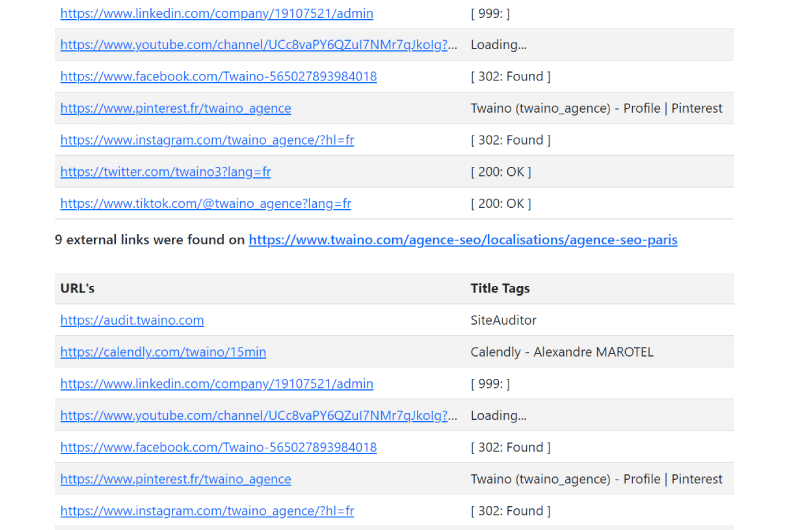Open the Pinterest twaino_agence link above the Twitter row

click(x=176, y=108)
